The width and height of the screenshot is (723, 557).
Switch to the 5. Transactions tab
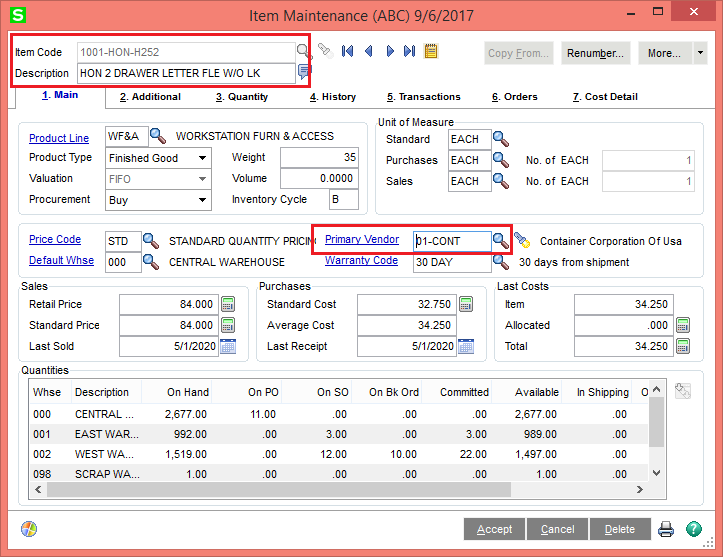click(x=423, y=97)
